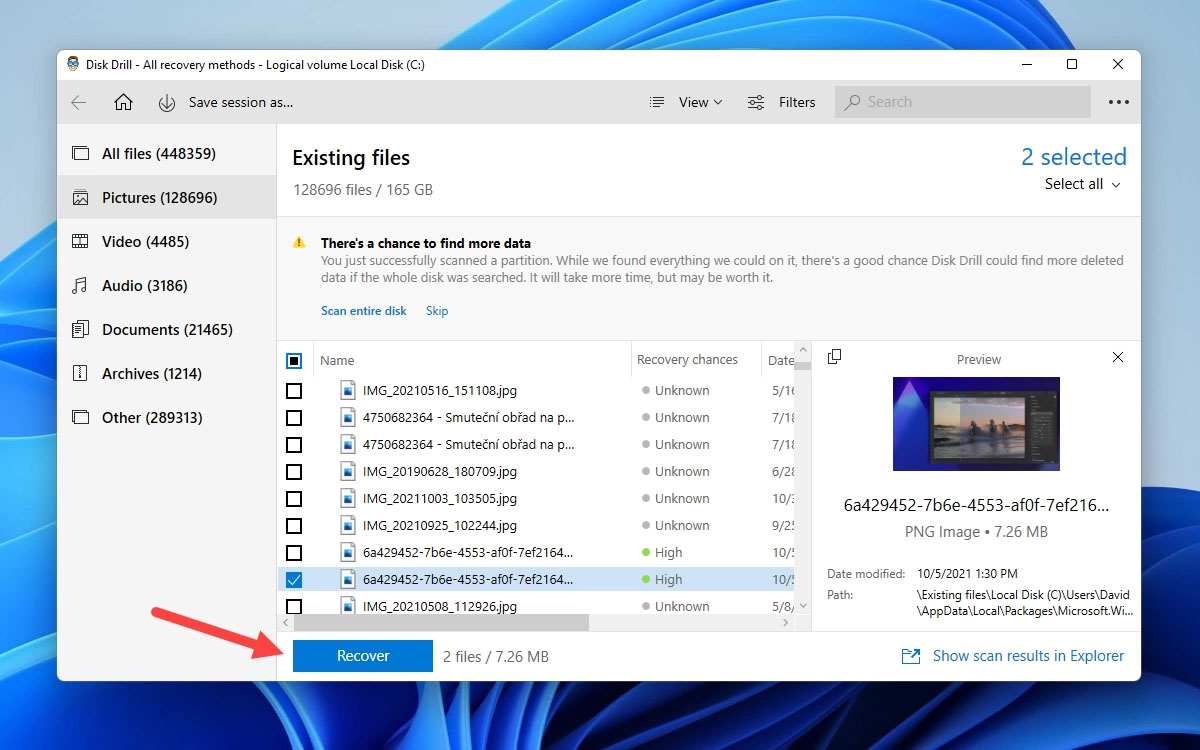This screenshot has height=750, width=1200.
Task: Uncheck the highlighted 6a429452 row checkbox
Action: pyautogui.click(x=294, y=580)
